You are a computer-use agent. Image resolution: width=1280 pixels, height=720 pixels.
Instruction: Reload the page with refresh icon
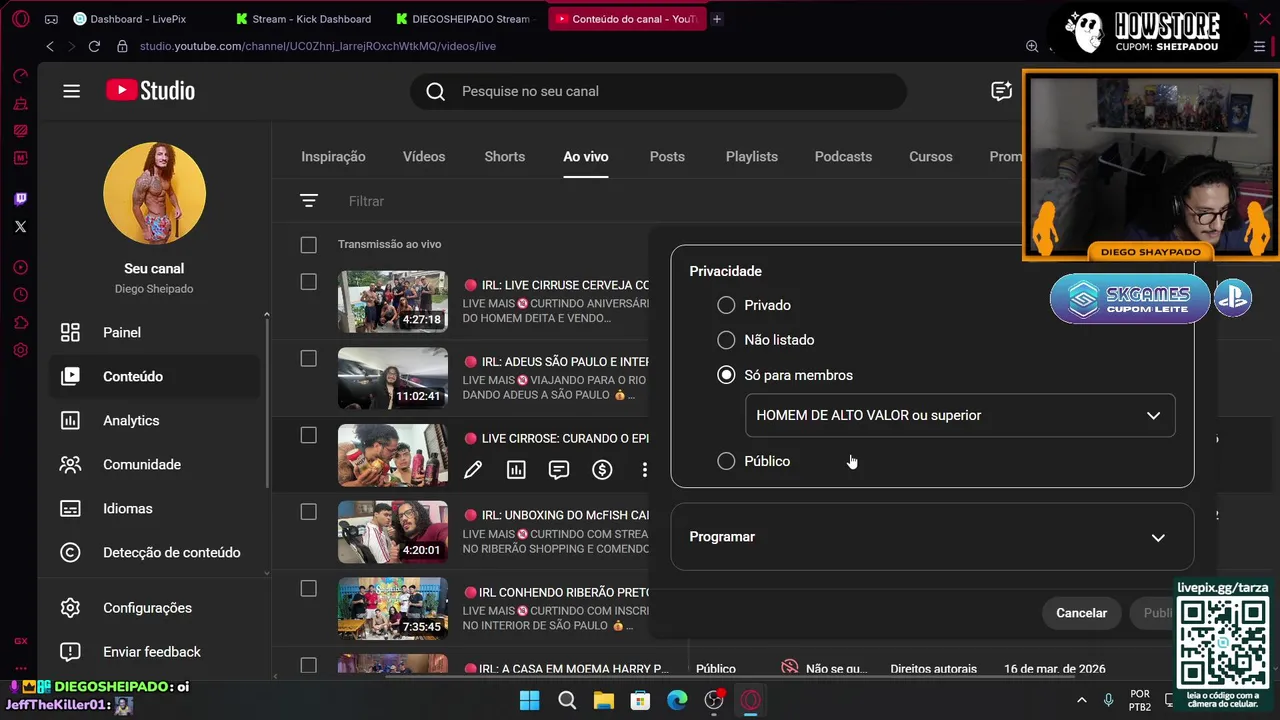coord(94,46)
